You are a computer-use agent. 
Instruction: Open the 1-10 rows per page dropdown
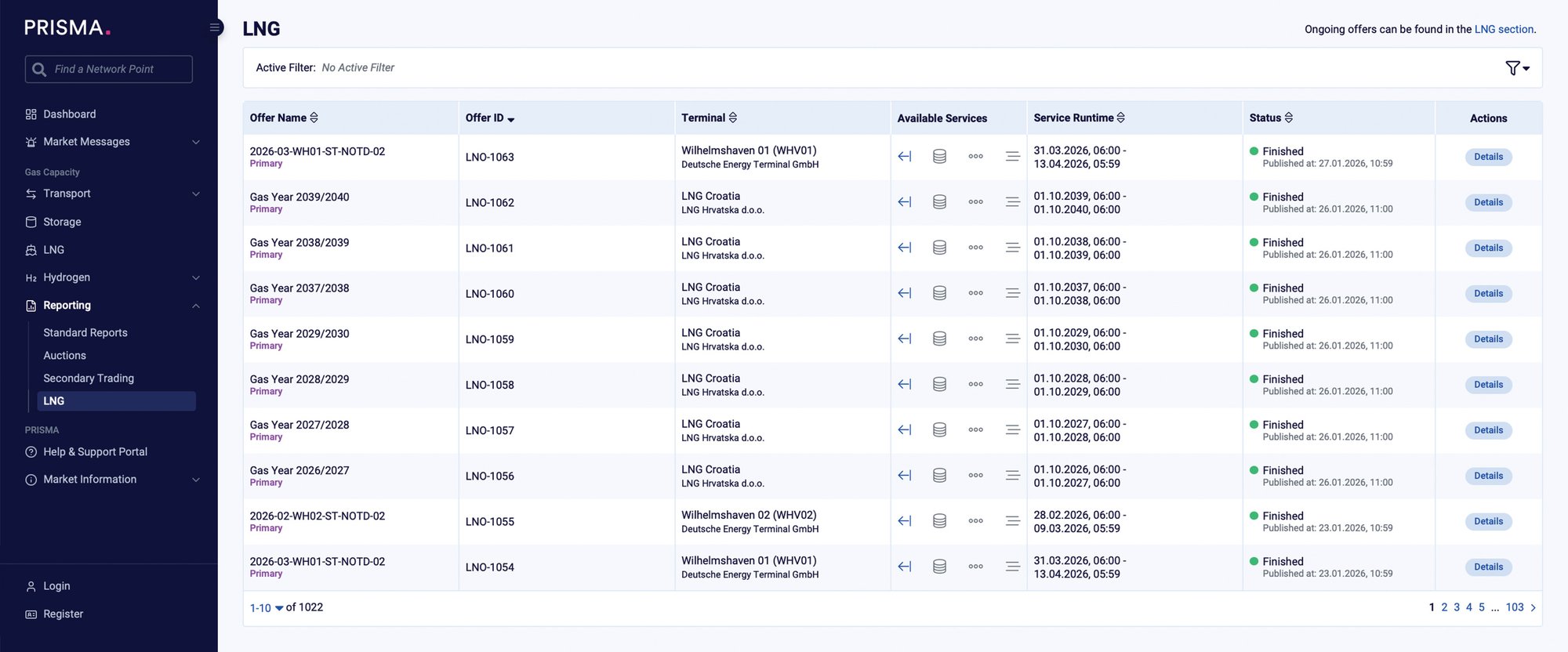click(x=267, y=608)
